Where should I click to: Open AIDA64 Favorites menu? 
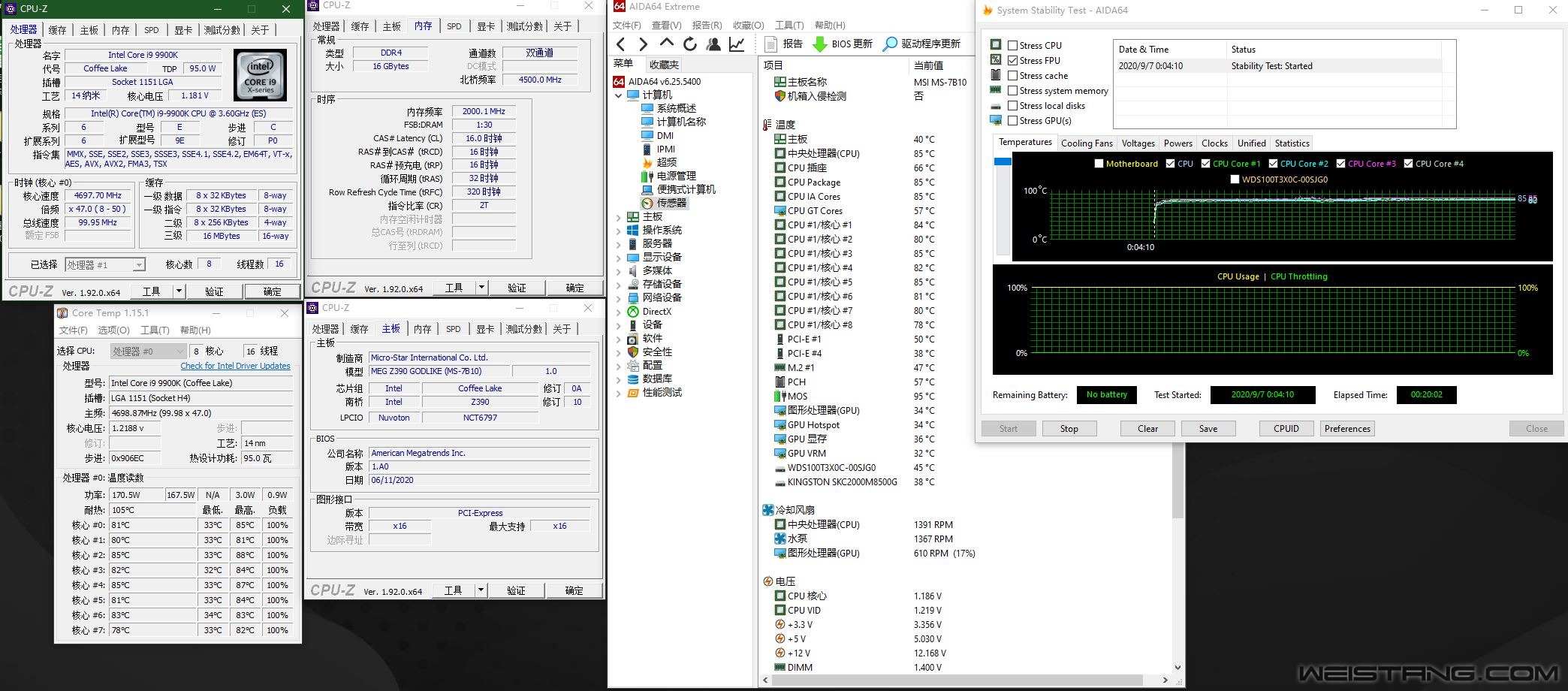tap(748, 26)
